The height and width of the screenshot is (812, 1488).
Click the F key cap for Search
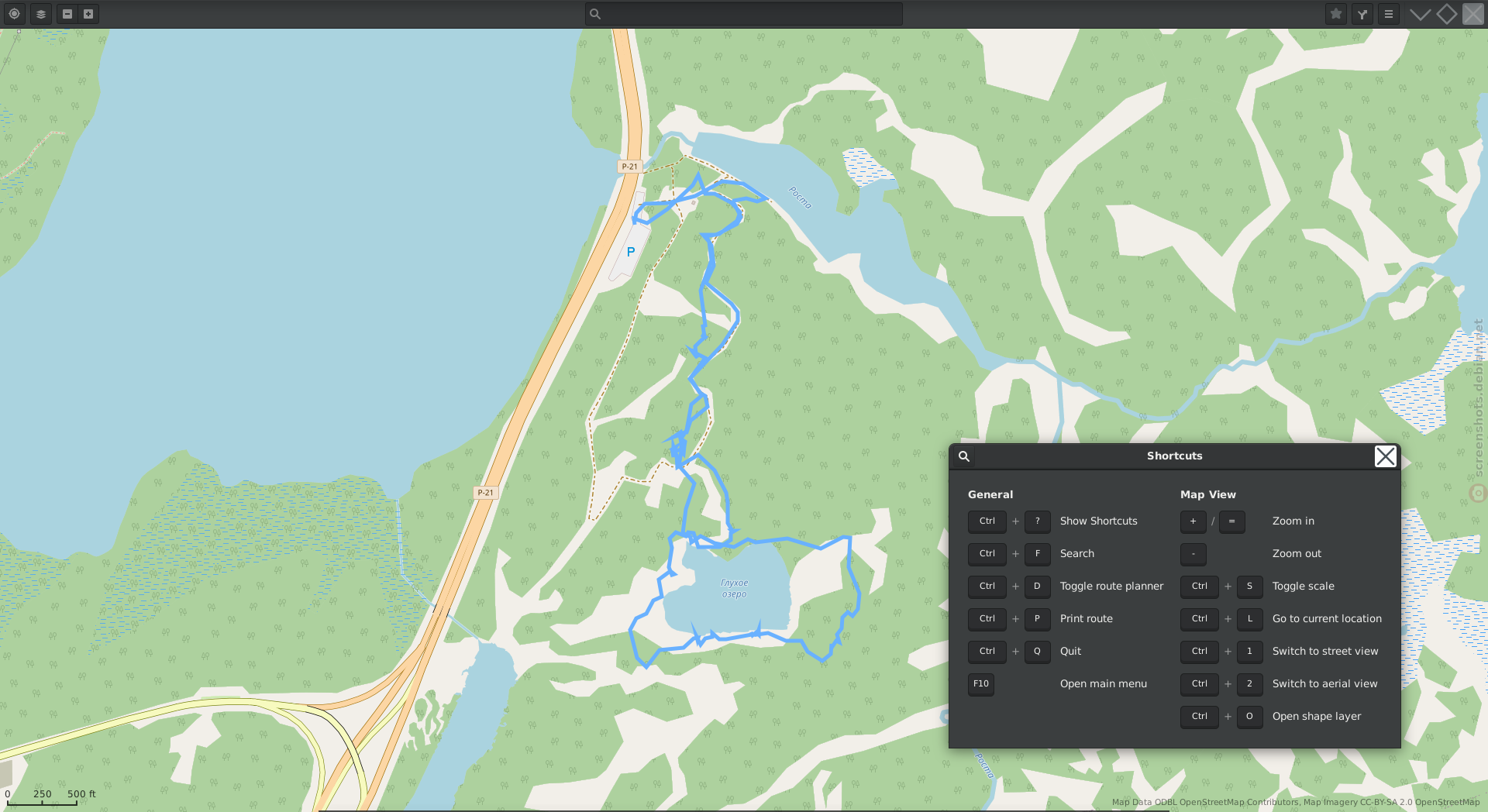pyautogui.click(x=1038, y=554)
